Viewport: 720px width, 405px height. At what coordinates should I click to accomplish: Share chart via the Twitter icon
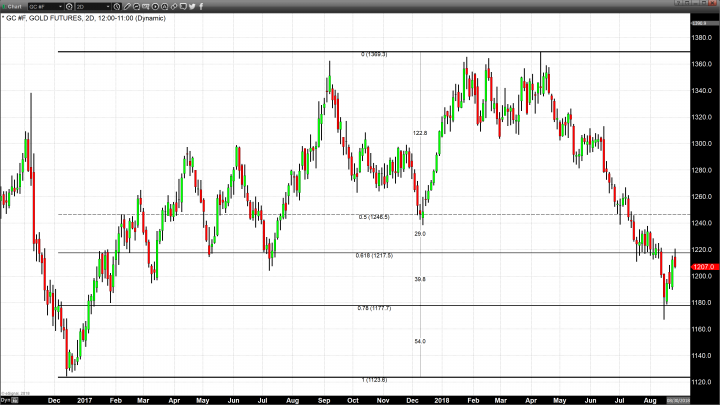click(190, 7)
